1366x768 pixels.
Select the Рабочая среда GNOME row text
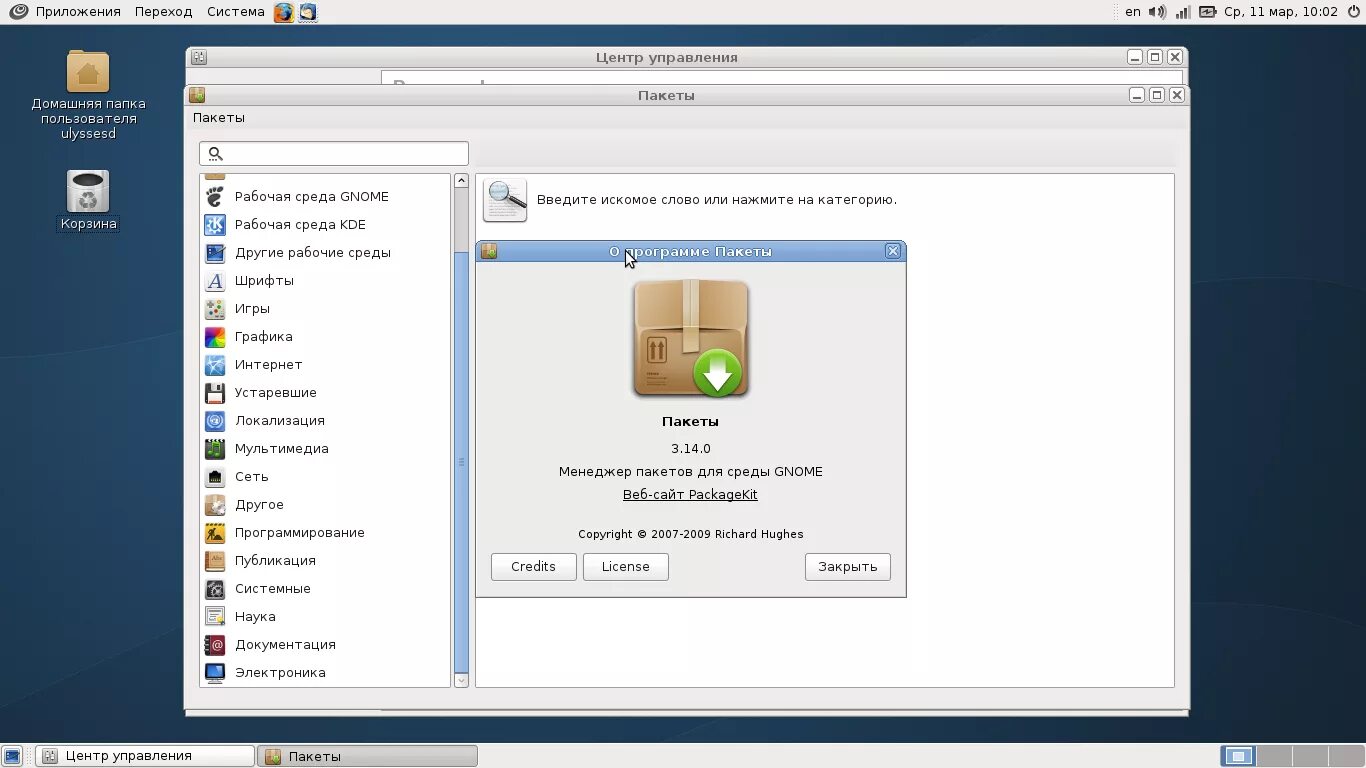point(312,197)
